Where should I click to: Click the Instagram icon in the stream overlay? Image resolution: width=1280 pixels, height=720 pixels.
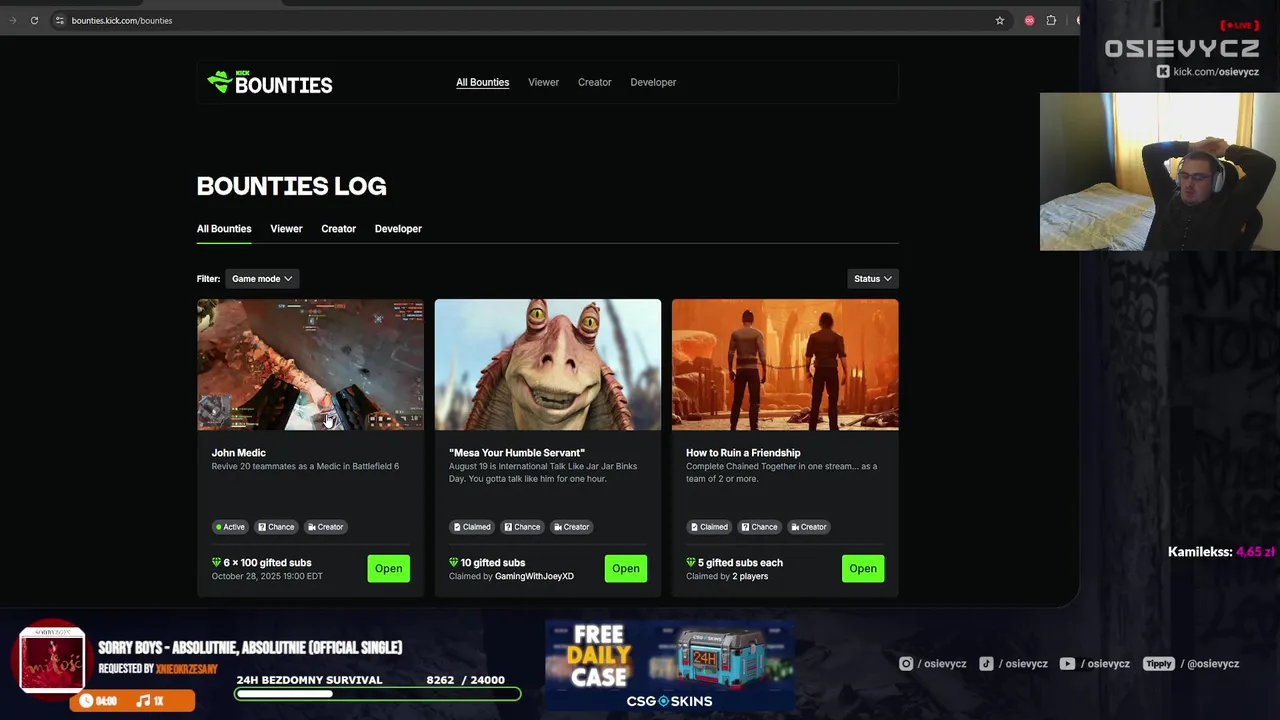tap(906, 663)
